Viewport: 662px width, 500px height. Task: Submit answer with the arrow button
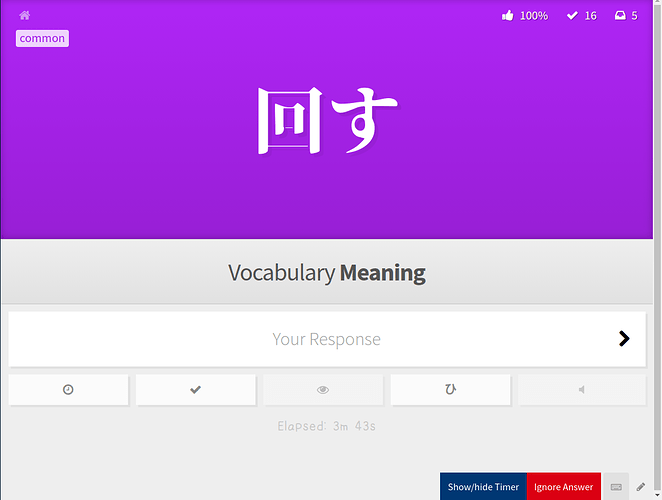[624, 339]
